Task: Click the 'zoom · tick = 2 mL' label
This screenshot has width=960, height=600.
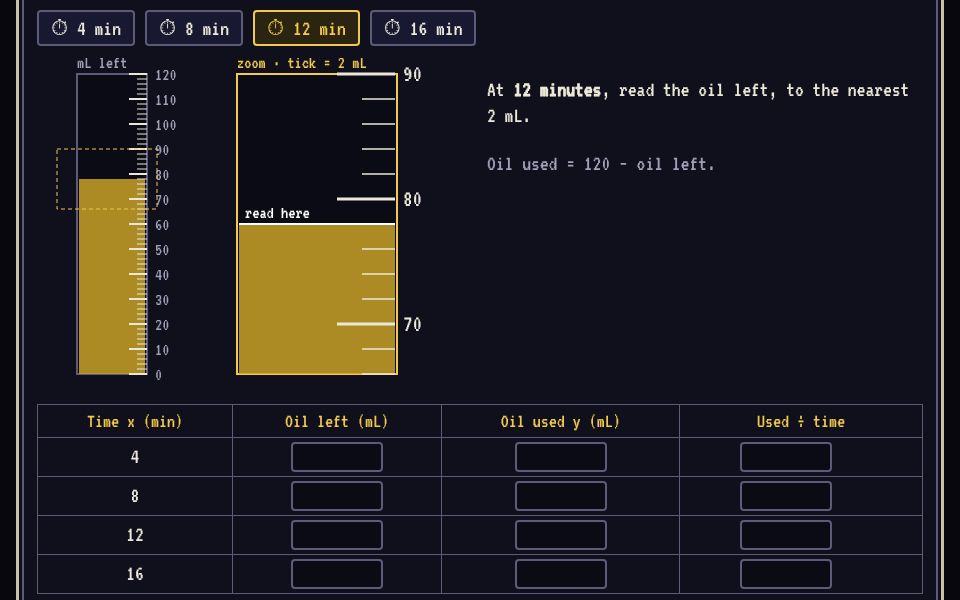Action: coord(302,64)
